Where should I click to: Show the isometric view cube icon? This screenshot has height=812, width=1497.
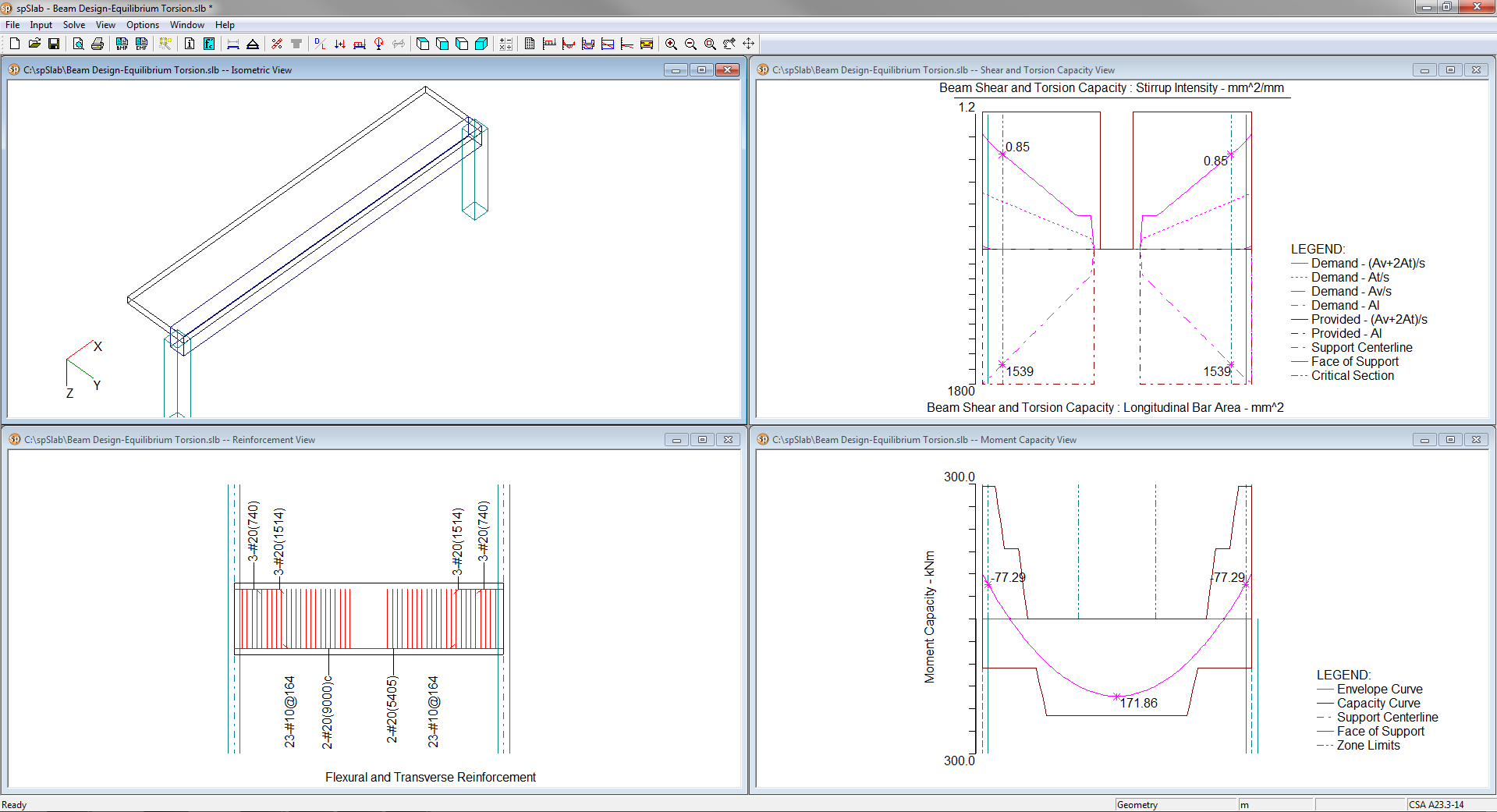pyautogui.click(x=481, y=44)
